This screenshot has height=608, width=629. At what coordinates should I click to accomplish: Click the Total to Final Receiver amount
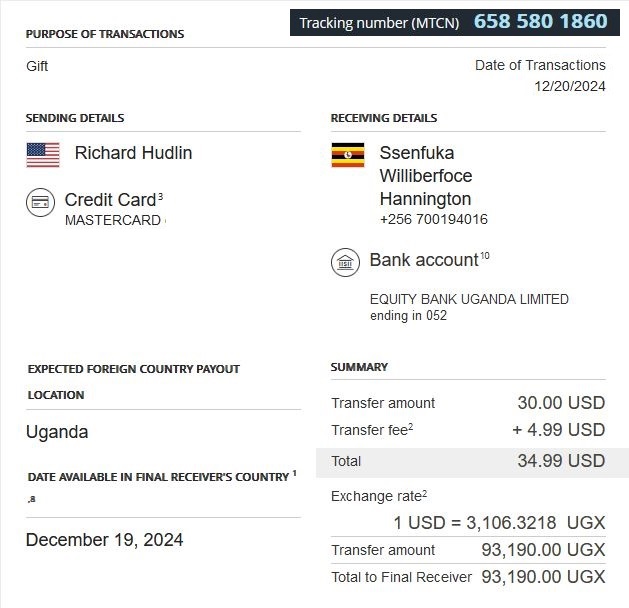pos(543,577)
